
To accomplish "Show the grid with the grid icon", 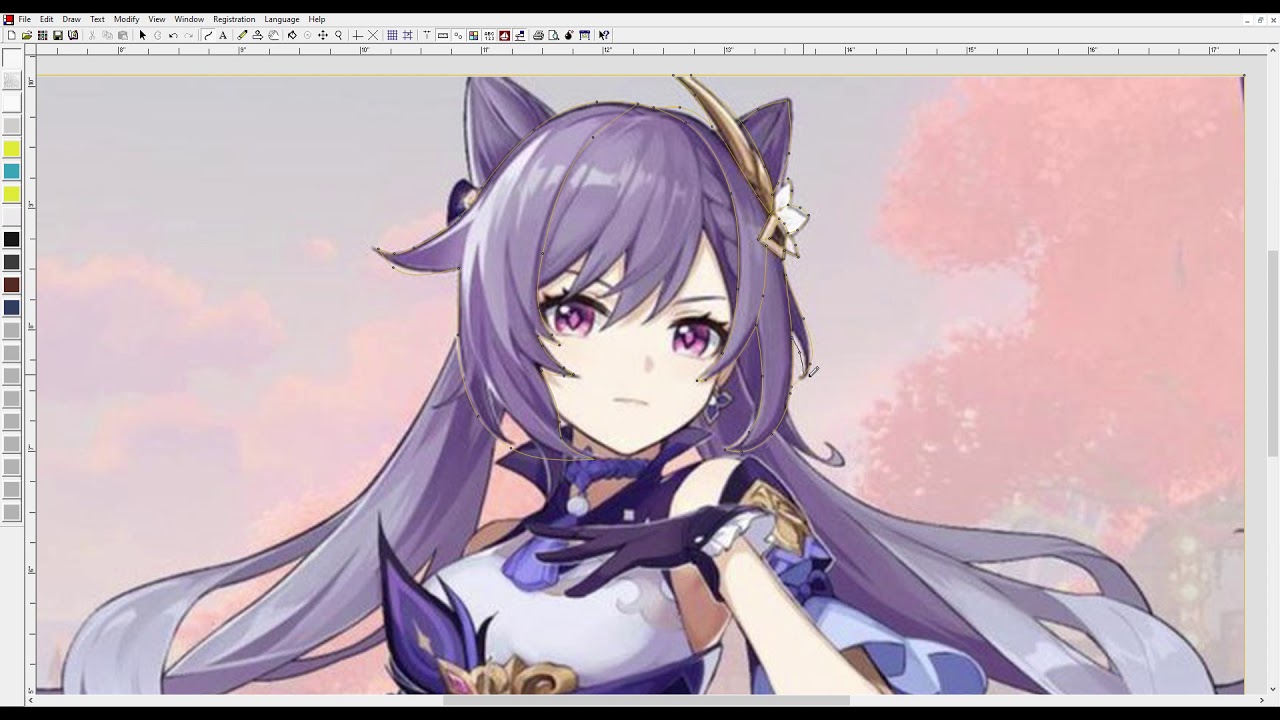I will click(392, 35).
